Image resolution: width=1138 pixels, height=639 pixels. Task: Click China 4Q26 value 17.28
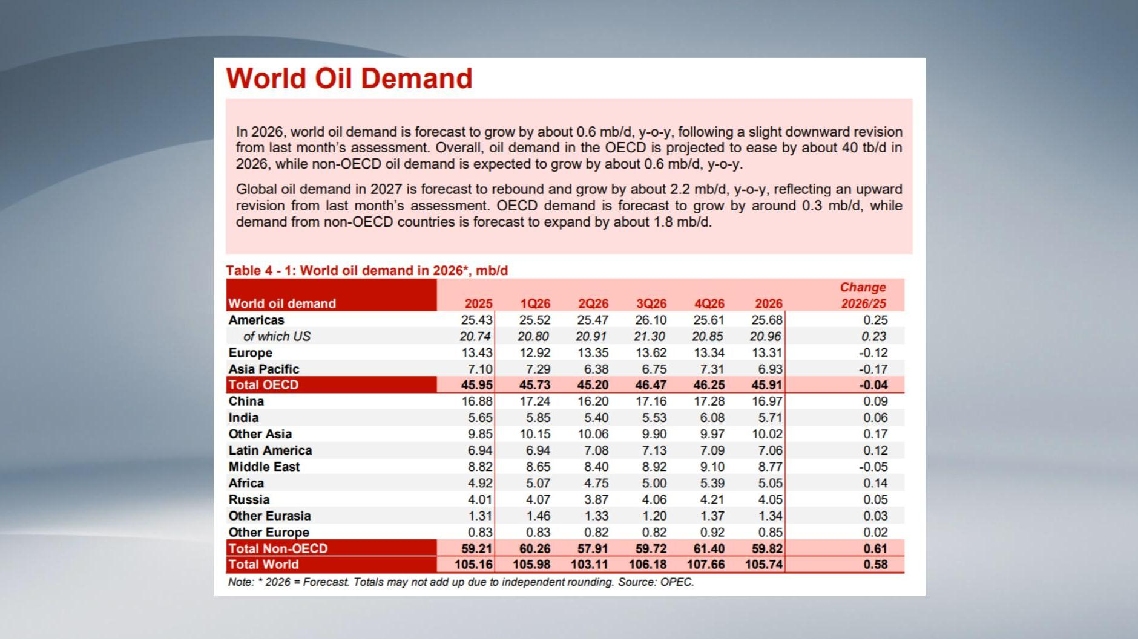[x=709, y=402]
